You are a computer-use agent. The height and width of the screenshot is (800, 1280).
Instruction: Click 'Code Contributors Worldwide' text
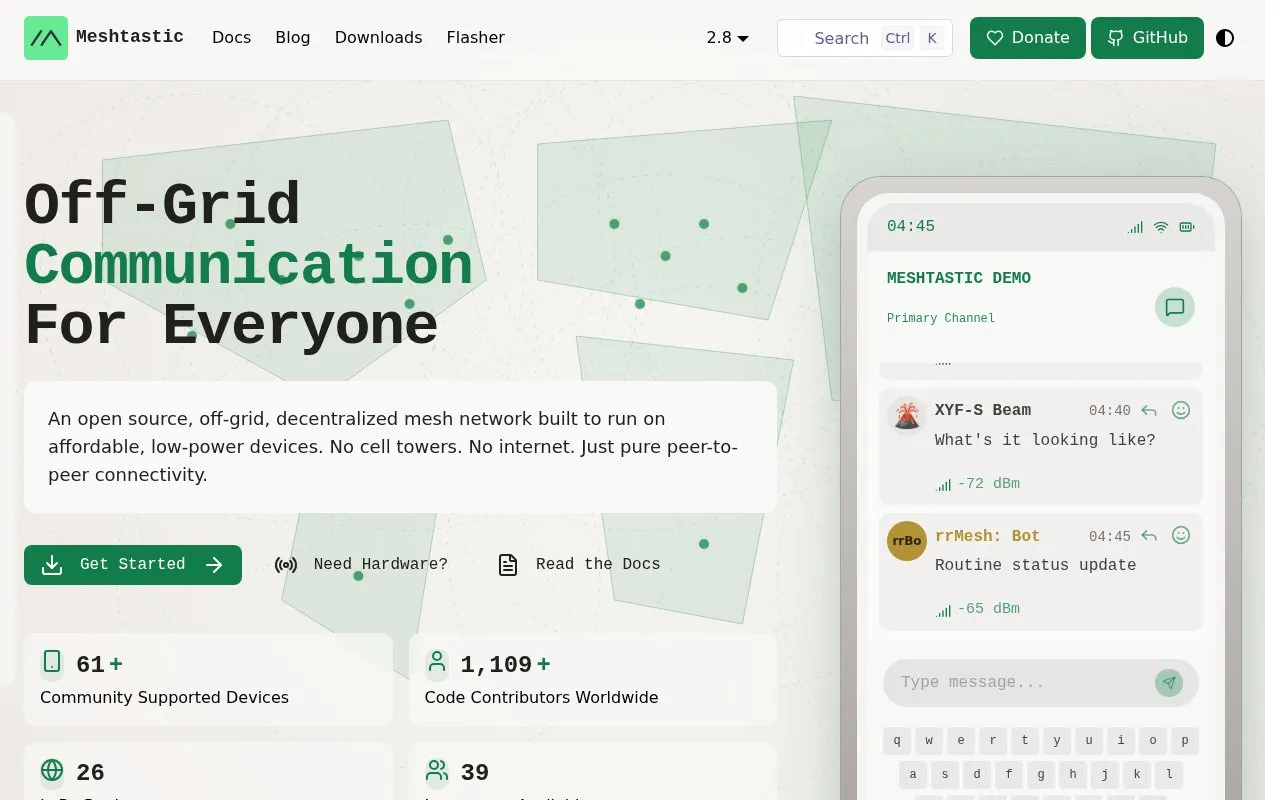[541, 698]
